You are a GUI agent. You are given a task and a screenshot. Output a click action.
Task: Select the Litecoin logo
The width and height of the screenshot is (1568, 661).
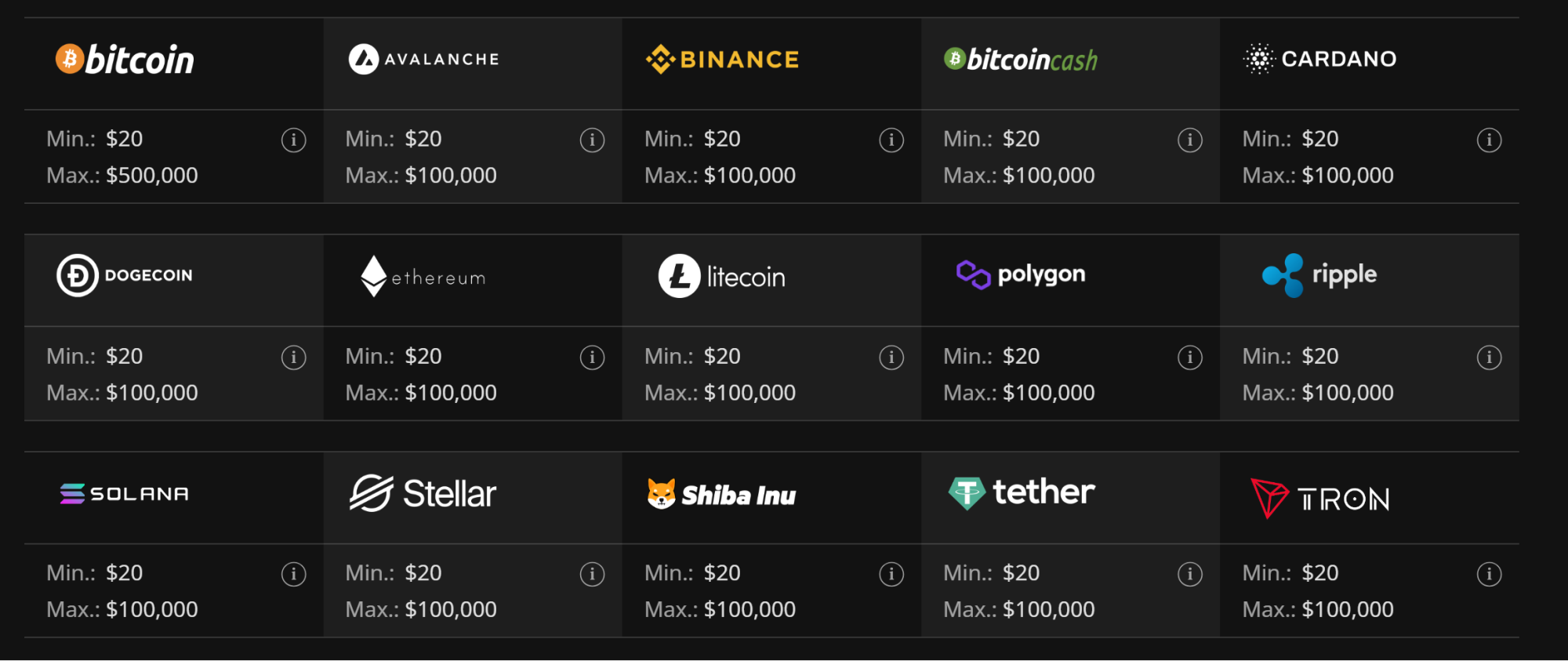tap(722, 276)
